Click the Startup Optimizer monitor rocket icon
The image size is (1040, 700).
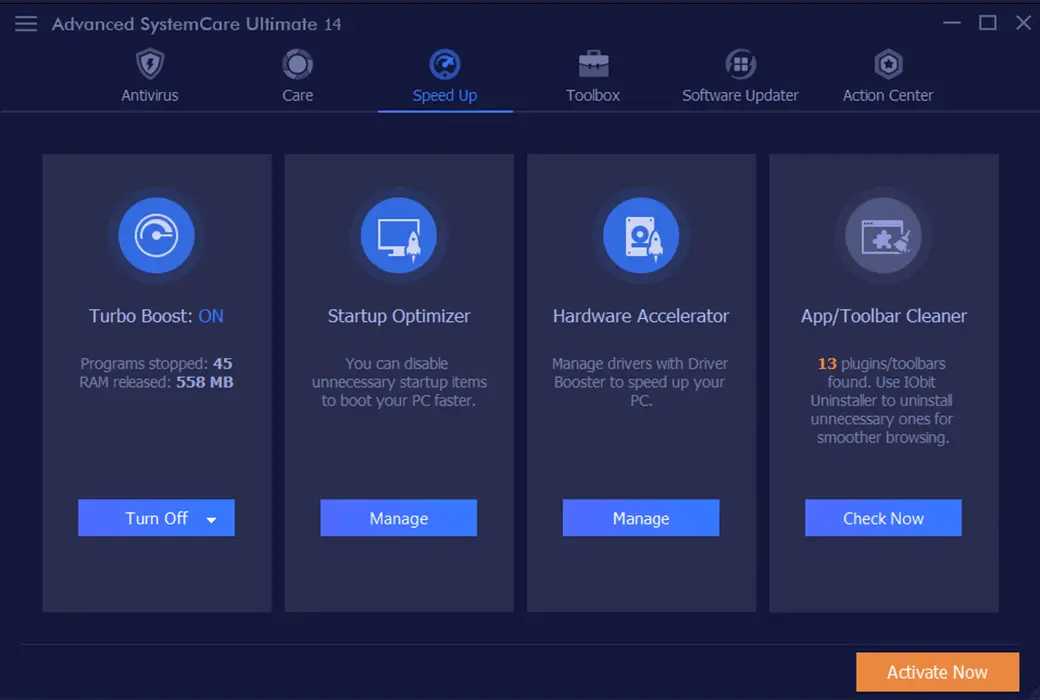(x=399, y=235)
